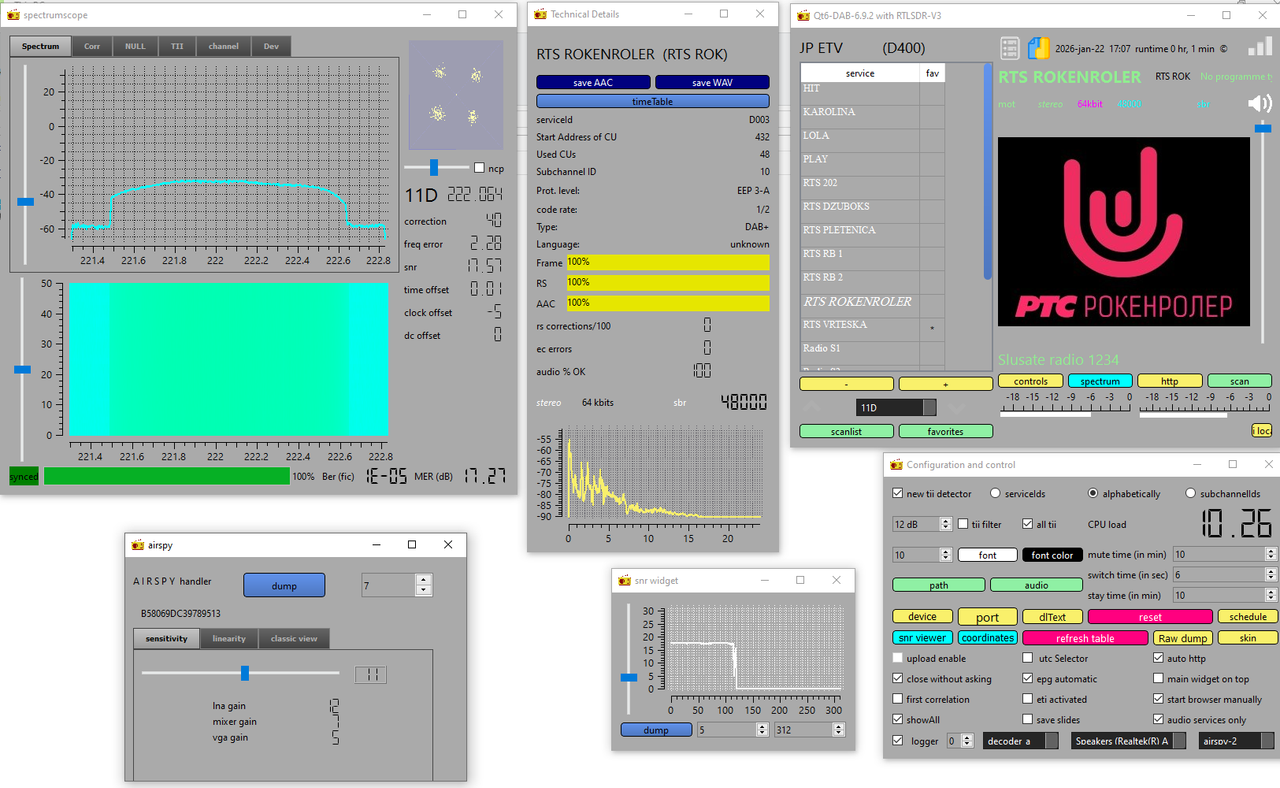1280x788 pixels.
Task: Disable the new tii detector checkbox
Action: (898, 494)
